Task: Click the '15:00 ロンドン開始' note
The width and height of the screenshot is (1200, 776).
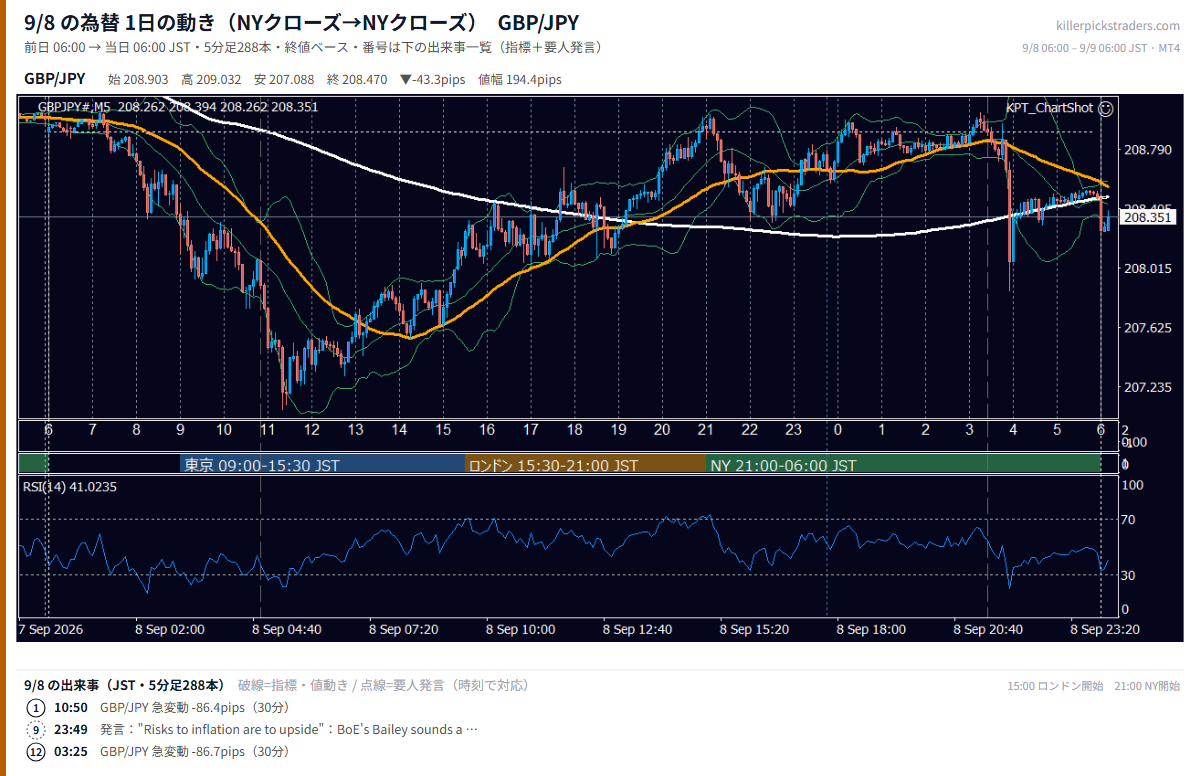Action: (1056, 686)
